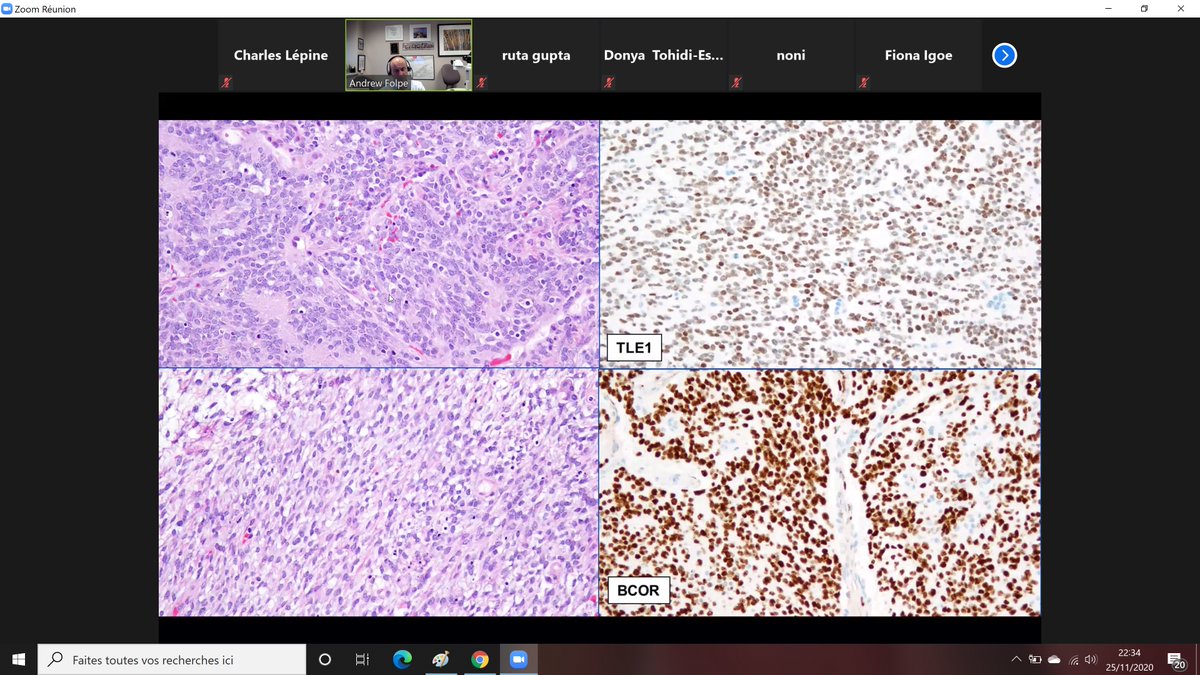Open Task View on the taskbar
Screen dimensions: 1200x675
pos(362,659)
